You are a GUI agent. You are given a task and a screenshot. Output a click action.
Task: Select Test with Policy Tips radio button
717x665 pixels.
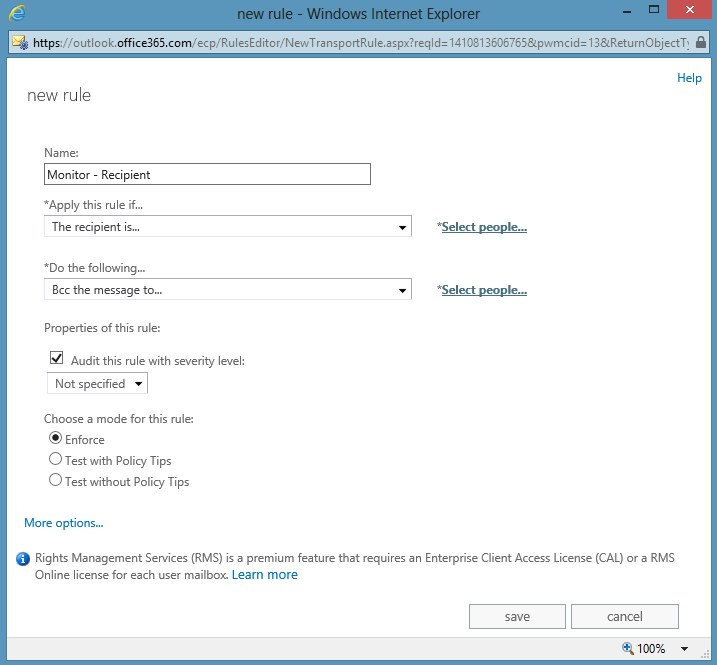click(x=55, y=459)
